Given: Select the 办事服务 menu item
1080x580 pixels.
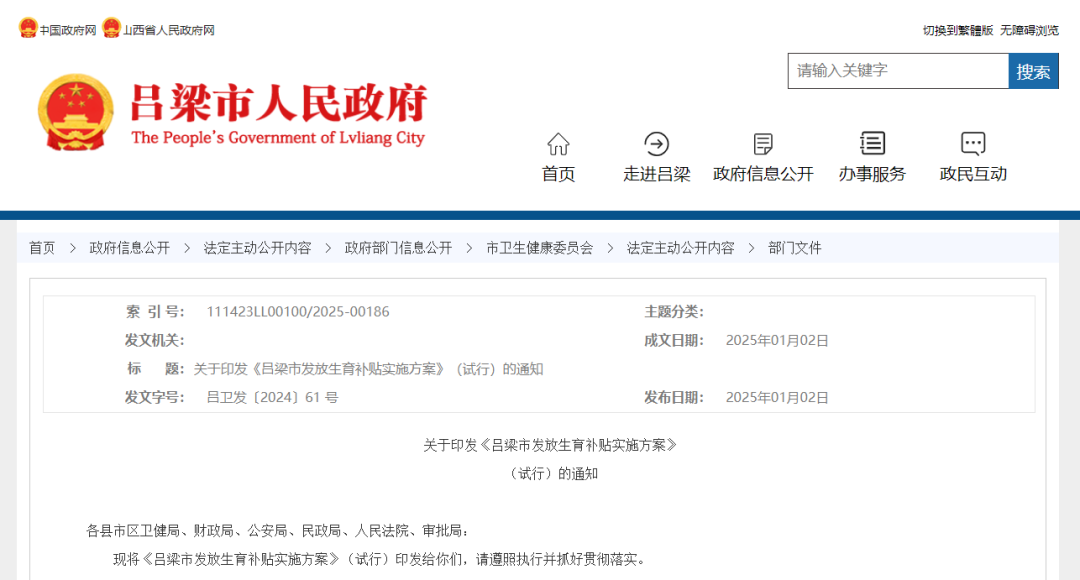Looking at the screenshot, I should pos(870,172).
